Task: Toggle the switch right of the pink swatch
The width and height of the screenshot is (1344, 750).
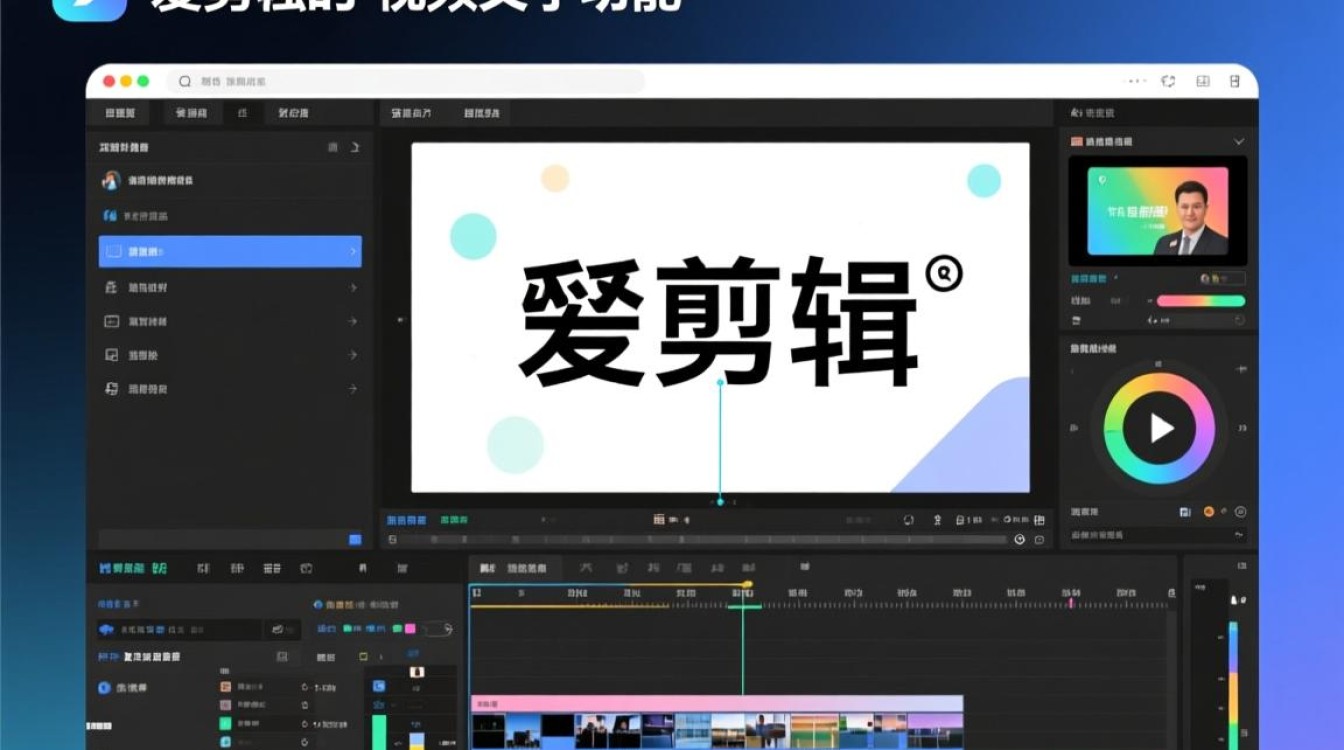Action: 439,629
